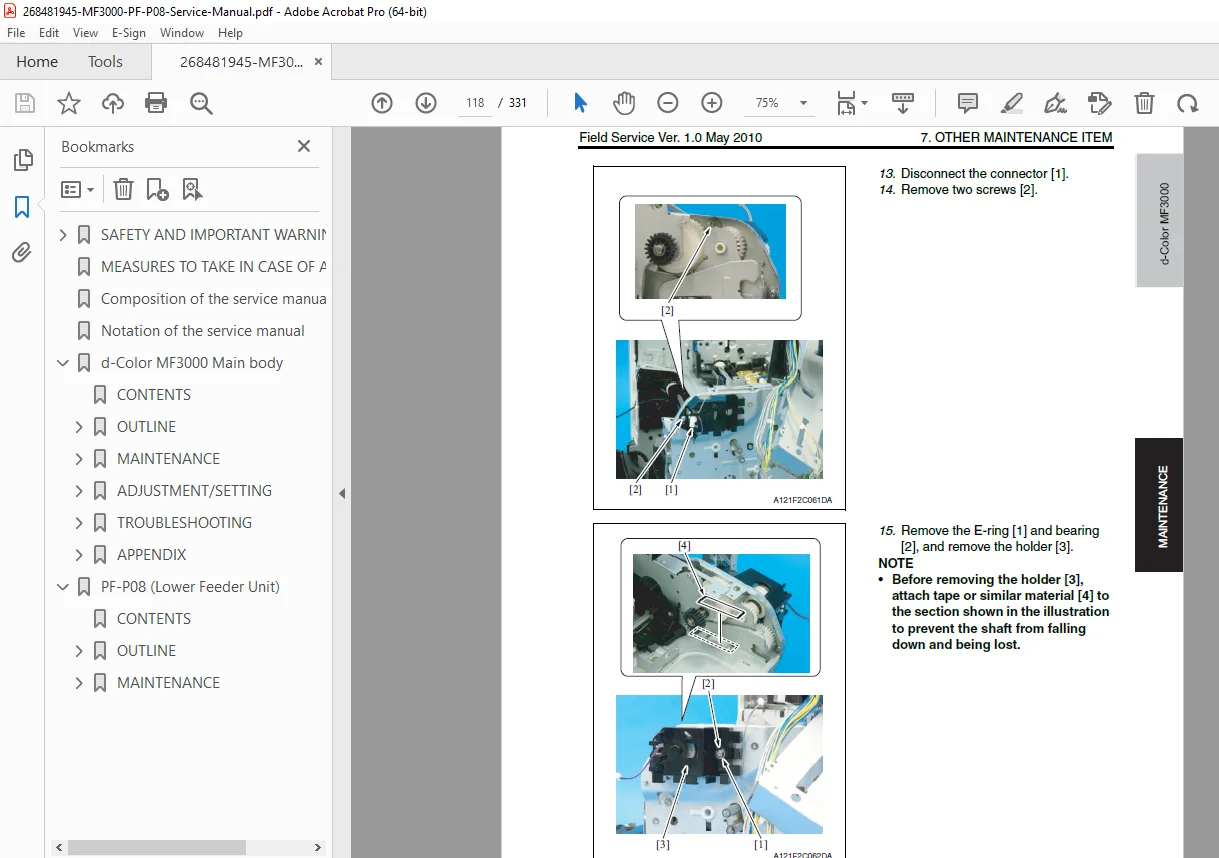Add a comment with the sticky note tool
Viewport: 1219px width, 858px height.
click(x=967, y=103)
